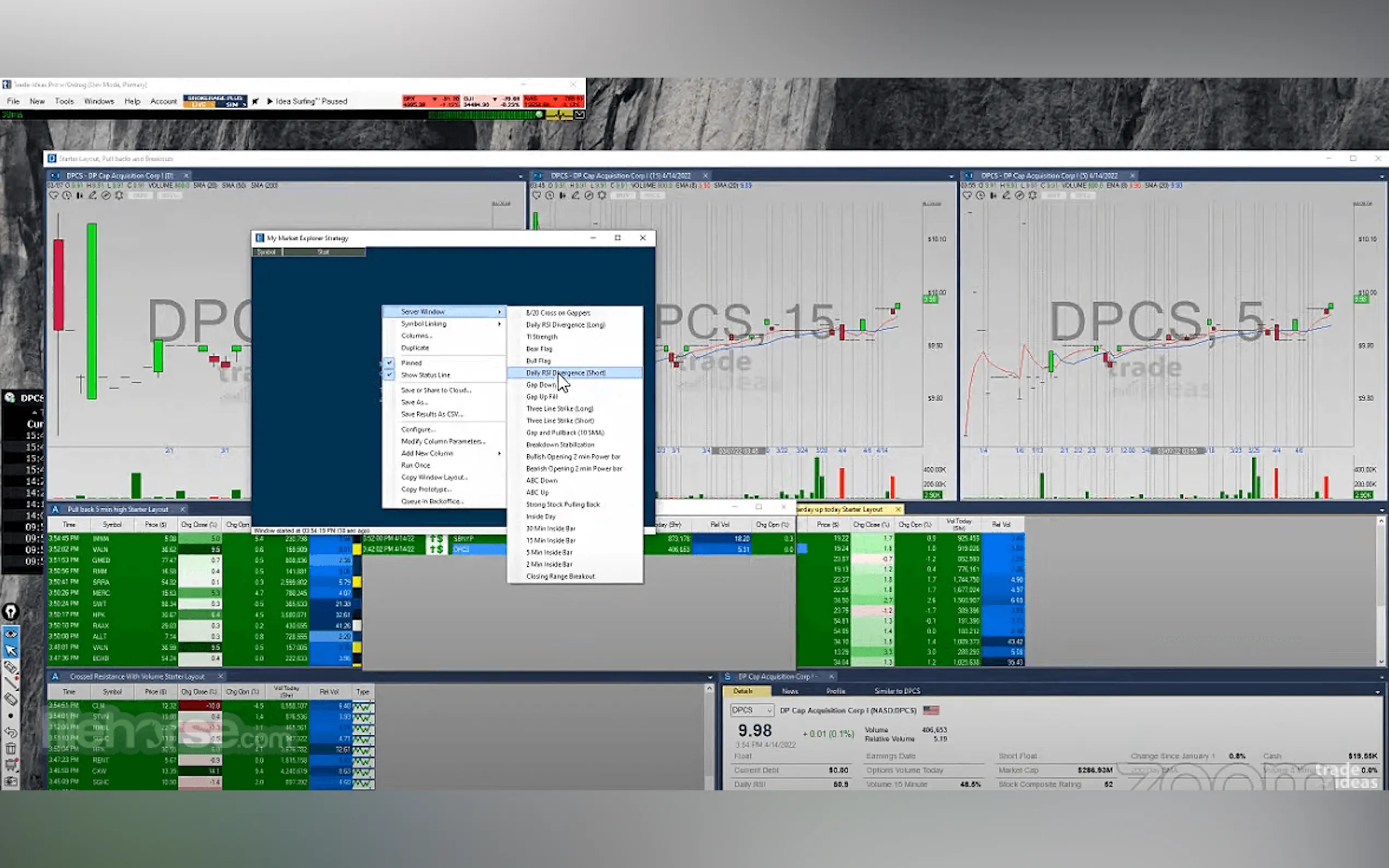Image resolution: width=1389 pixels, height=868 pixels.
Task: Click the heart favorite icon on daily chart
Action: point(54,196)
